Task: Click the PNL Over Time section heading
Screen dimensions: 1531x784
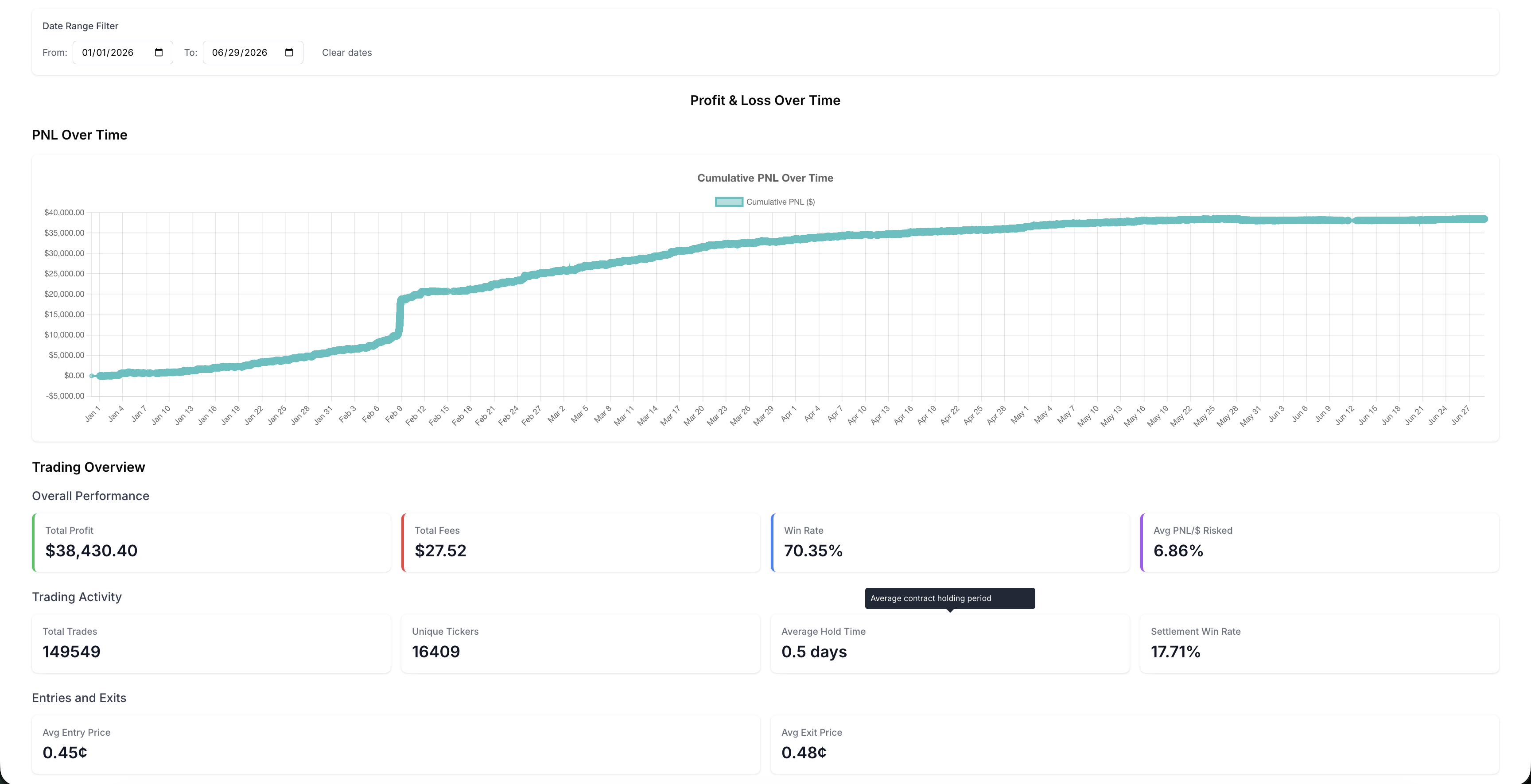Action: [80, 135]
